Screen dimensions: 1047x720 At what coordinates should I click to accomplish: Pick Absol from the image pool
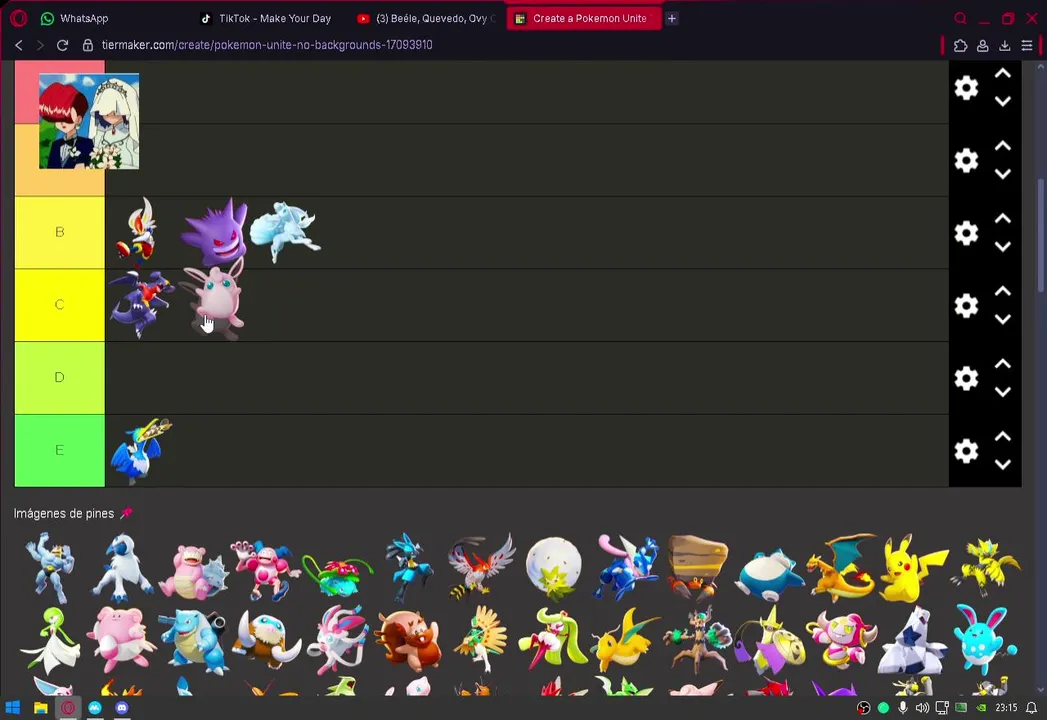point(122,568)
